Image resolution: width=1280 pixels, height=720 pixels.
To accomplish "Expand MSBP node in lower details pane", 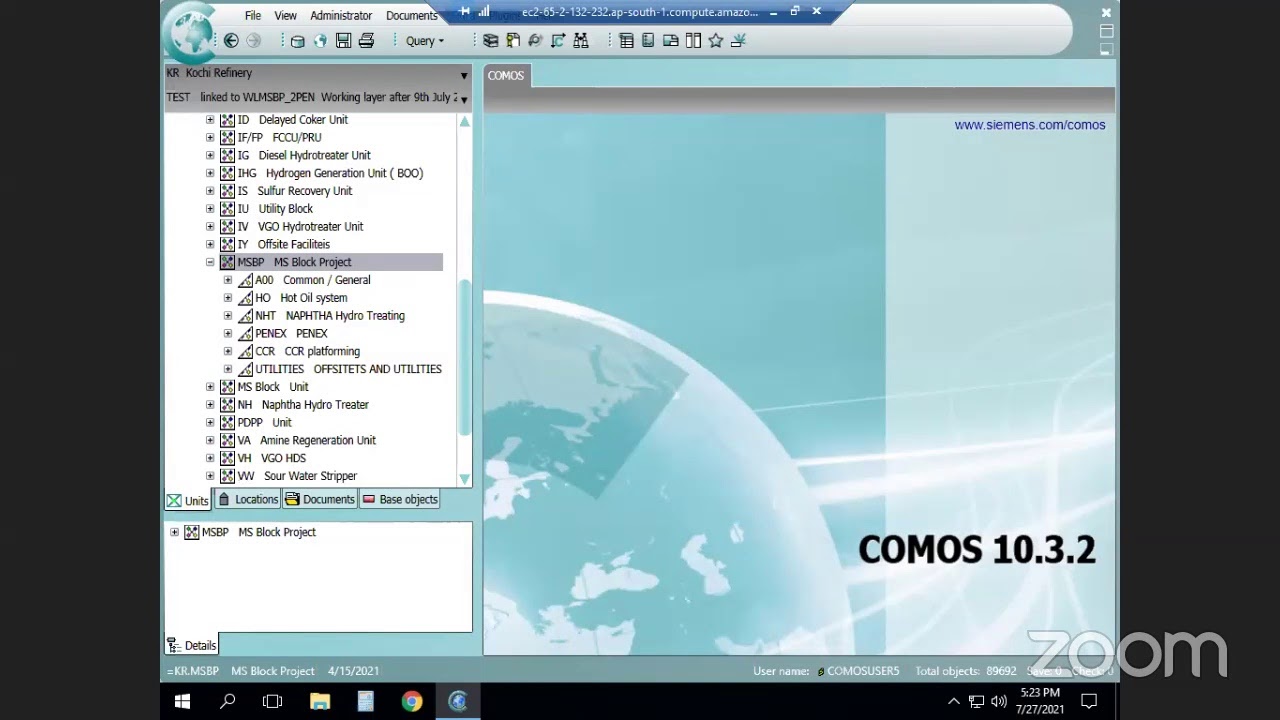I will (175, 532).
